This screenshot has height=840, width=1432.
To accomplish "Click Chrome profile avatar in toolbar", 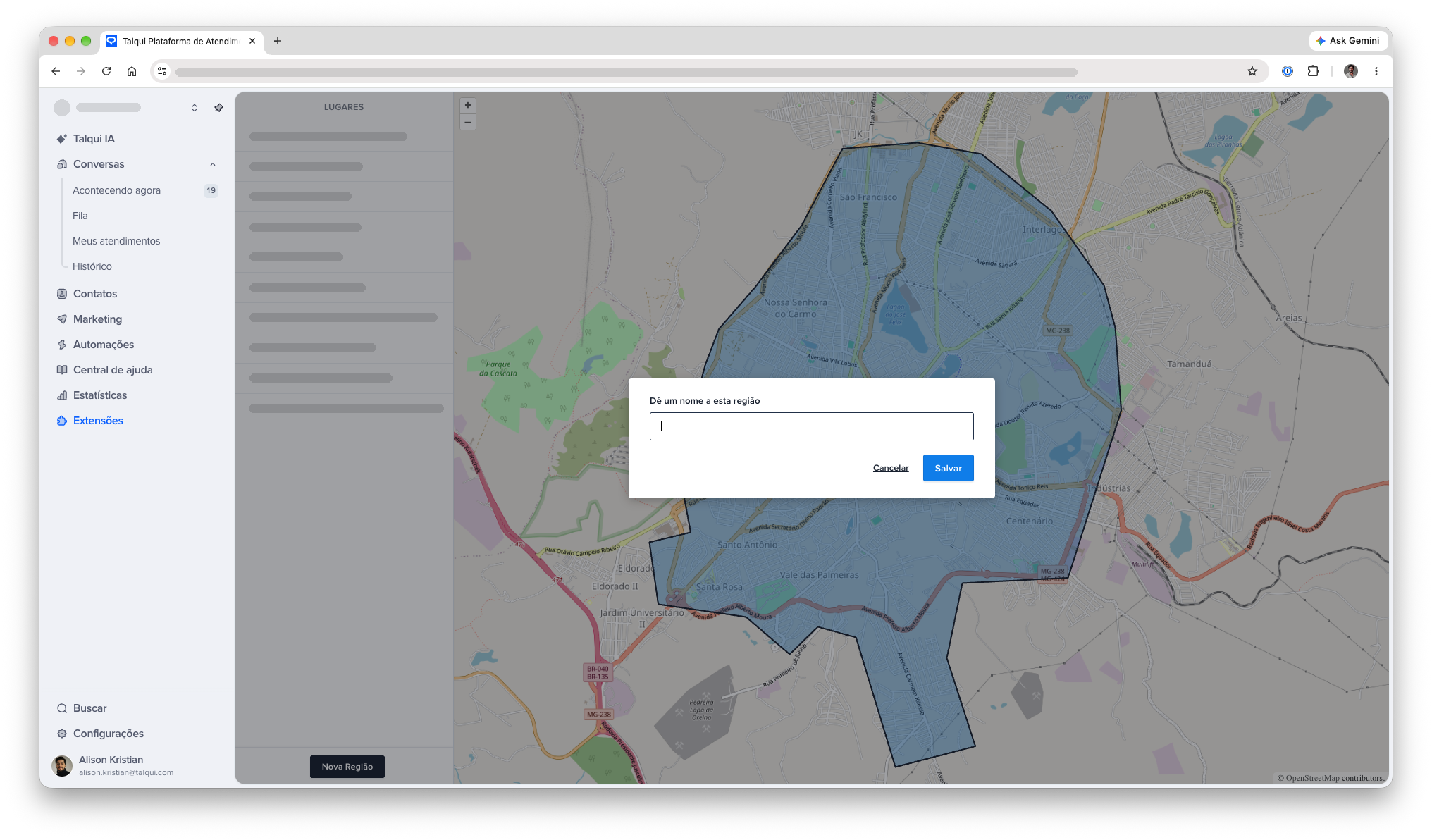I will click(1351, 71).
